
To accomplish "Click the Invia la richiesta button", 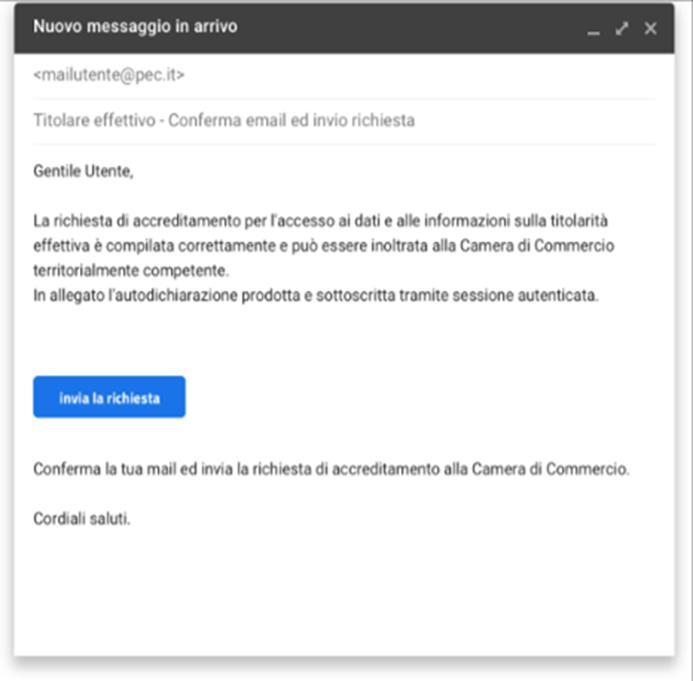I will tap(109, 397).
